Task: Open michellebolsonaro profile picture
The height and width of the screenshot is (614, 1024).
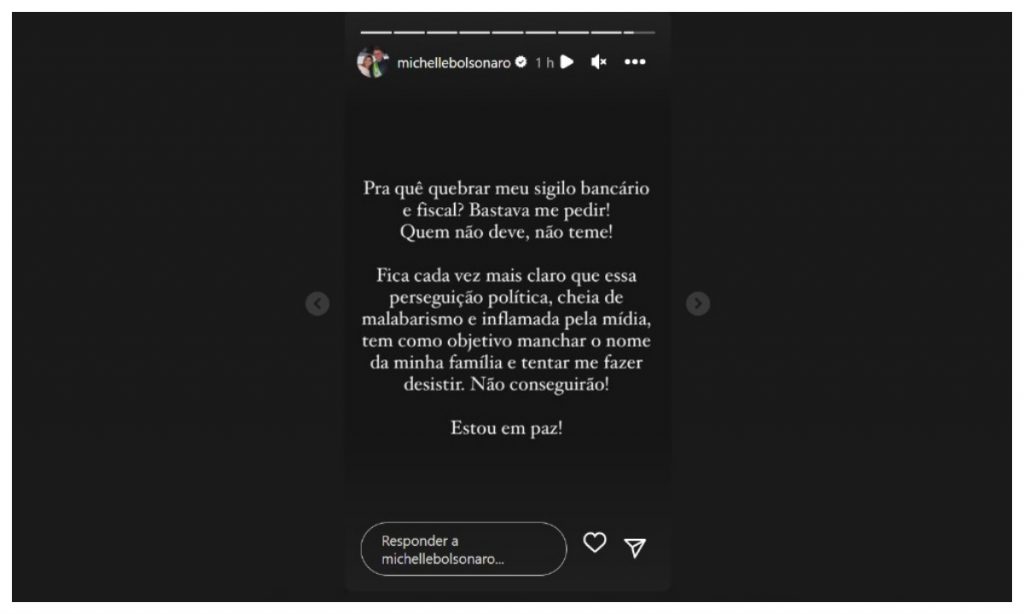Action: point(373,63)
